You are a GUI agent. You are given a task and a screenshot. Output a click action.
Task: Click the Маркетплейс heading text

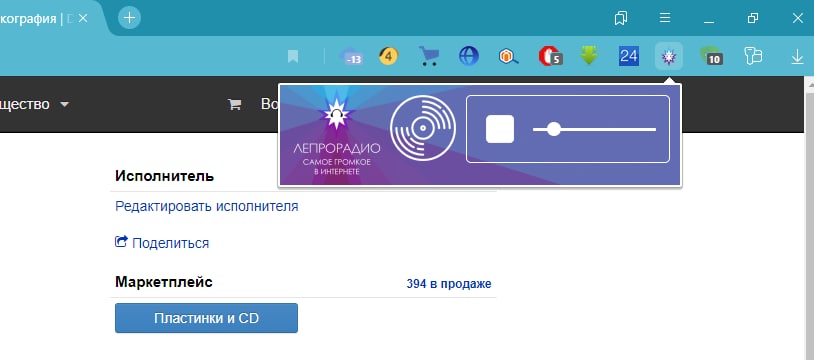click(x=164, y=282)
